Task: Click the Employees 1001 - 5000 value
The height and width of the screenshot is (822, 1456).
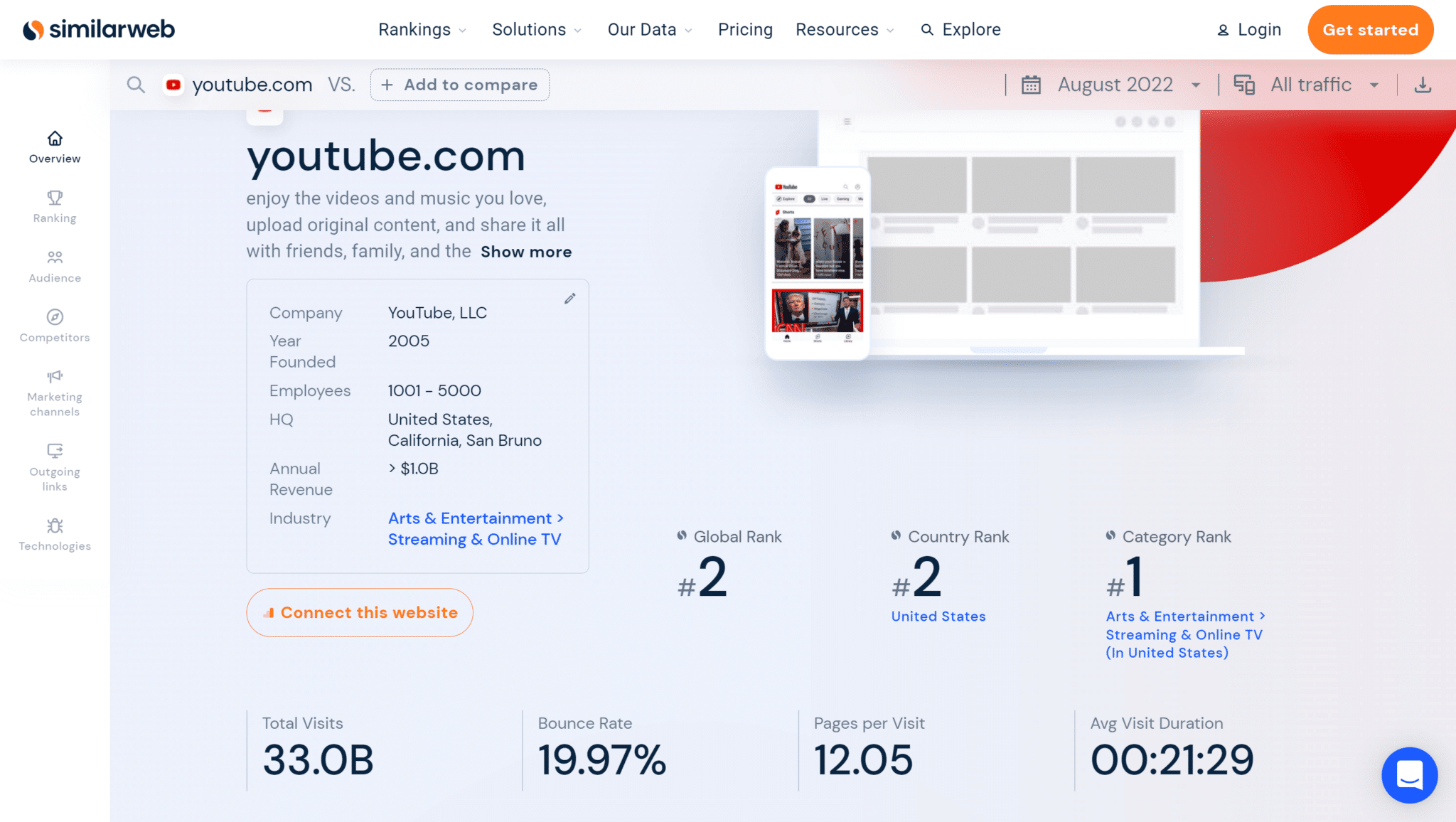Action: click(434, 391)
